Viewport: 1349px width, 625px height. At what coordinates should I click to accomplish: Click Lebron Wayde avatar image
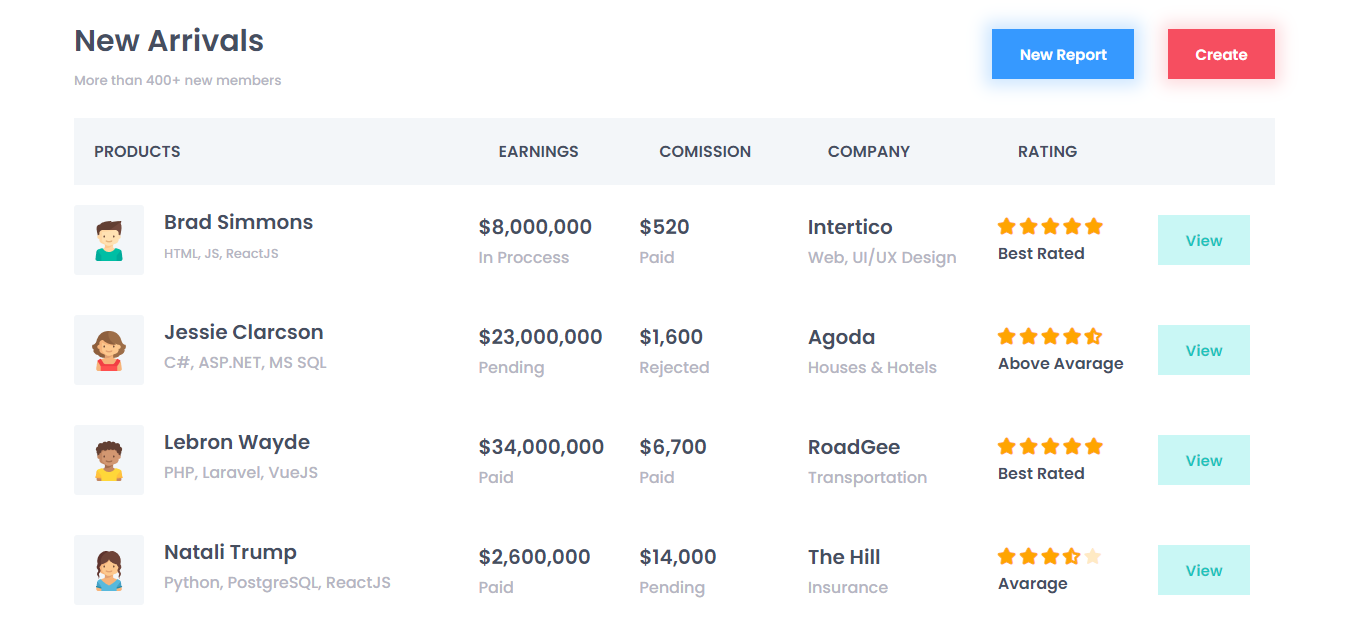tap(109, 460)
